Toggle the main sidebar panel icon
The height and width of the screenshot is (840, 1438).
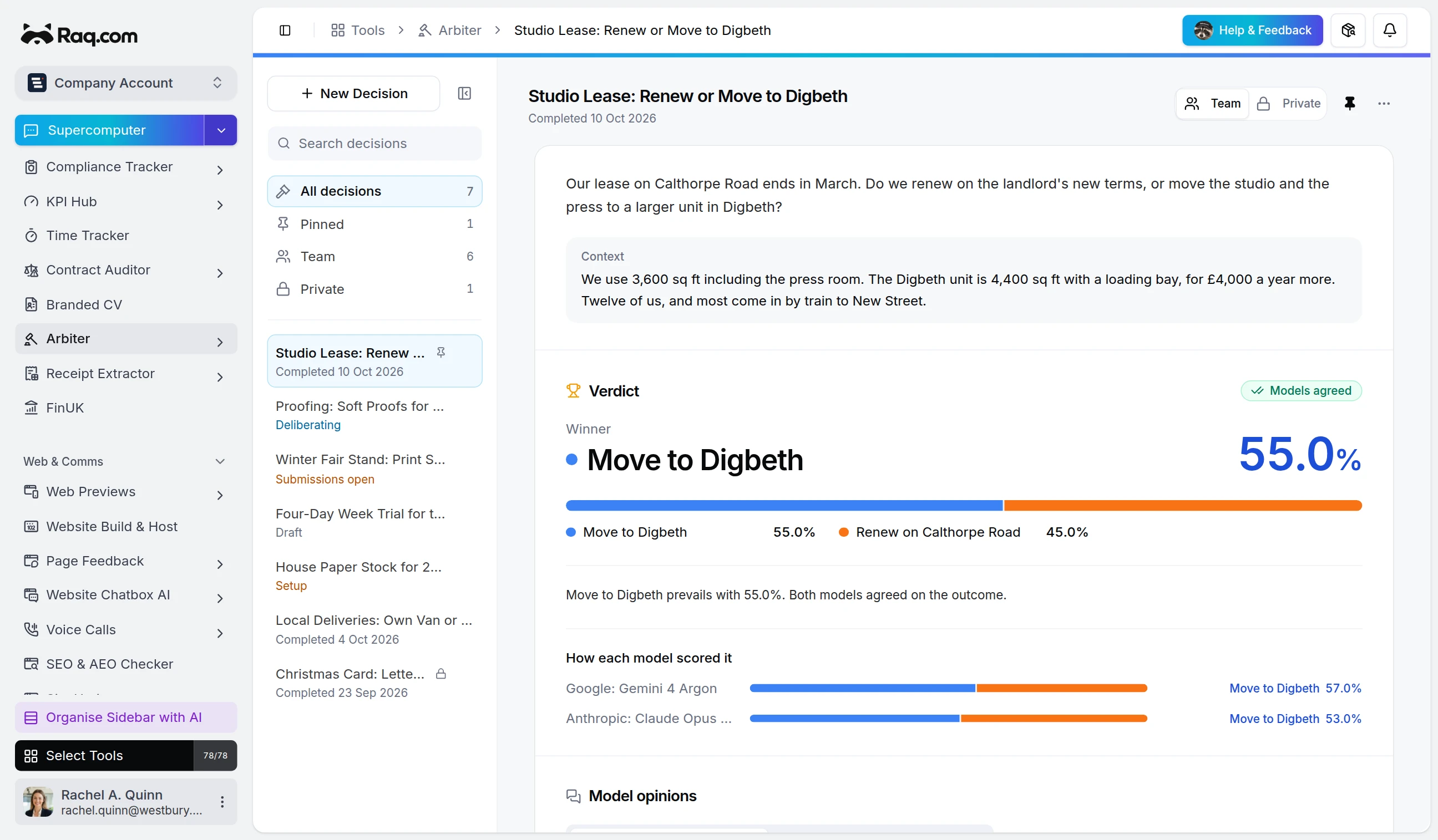pos(285,30)
